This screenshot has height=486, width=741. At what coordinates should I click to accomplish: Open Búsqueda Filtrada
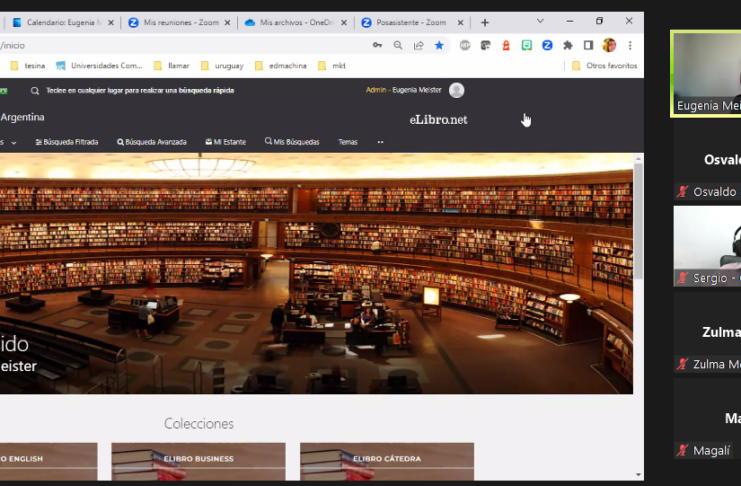coord(67,142)
